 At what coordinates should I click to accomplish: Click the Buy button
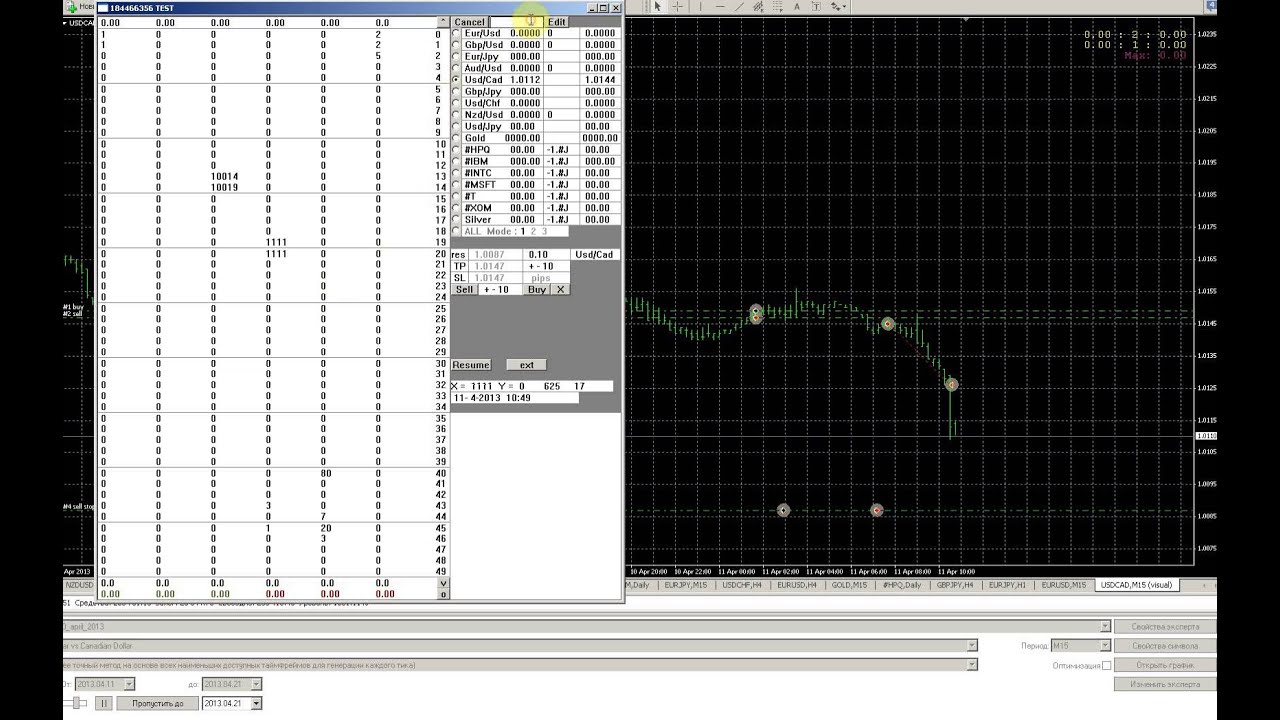537,289
